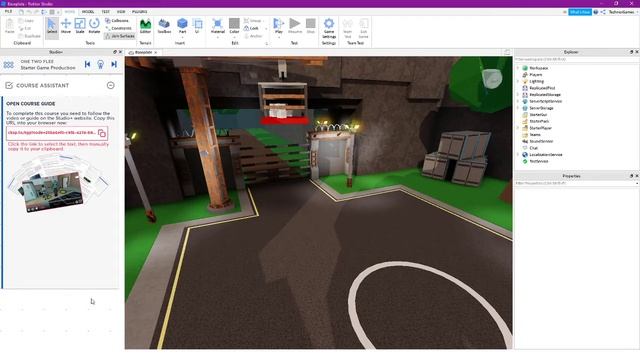Click the share icon in top bar
The image size is (640, 360).
603,12
